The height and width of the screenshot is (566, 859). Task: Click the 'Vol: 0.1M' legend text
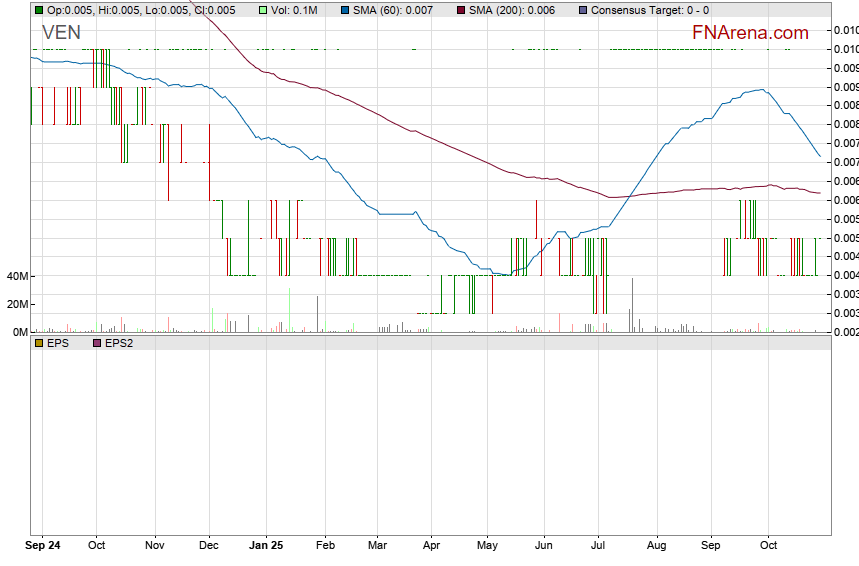tap(294, 10)
